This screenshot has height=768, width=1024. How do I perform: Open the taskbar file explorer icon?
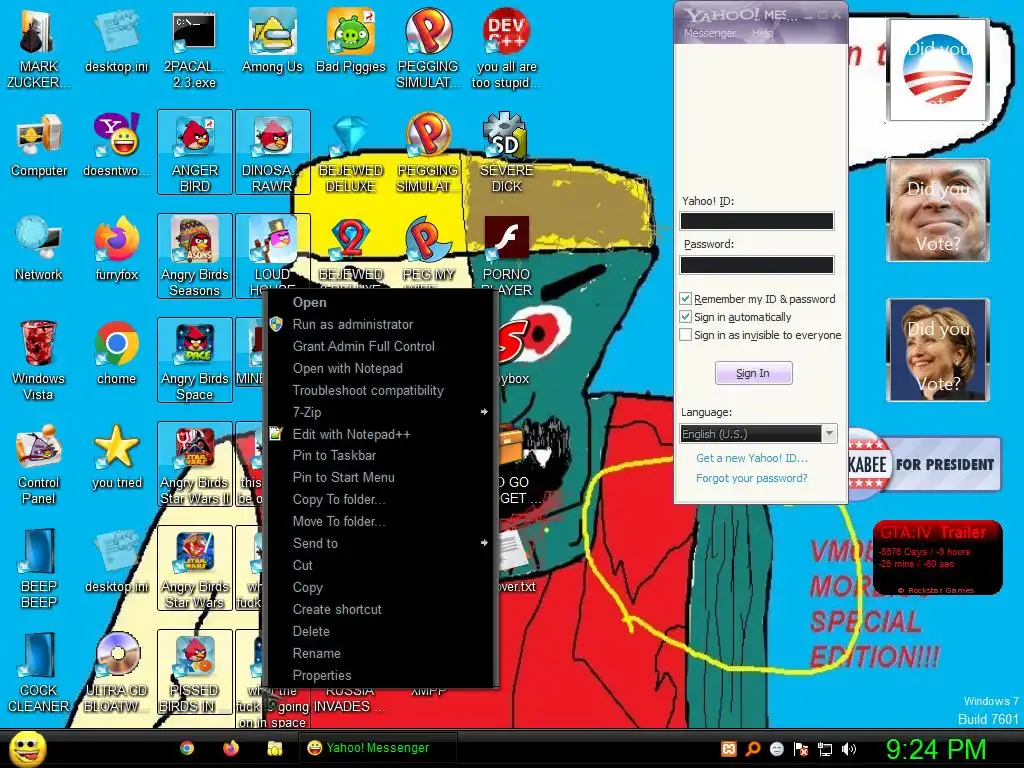click(x=274, y=748)
